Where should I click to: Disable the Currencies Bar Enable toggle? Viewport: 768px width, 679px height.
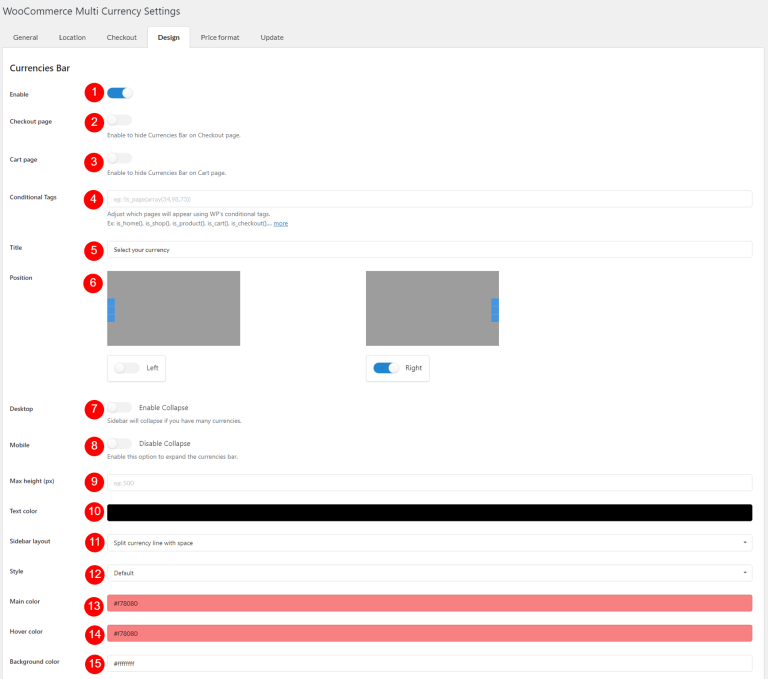[119, 93]
